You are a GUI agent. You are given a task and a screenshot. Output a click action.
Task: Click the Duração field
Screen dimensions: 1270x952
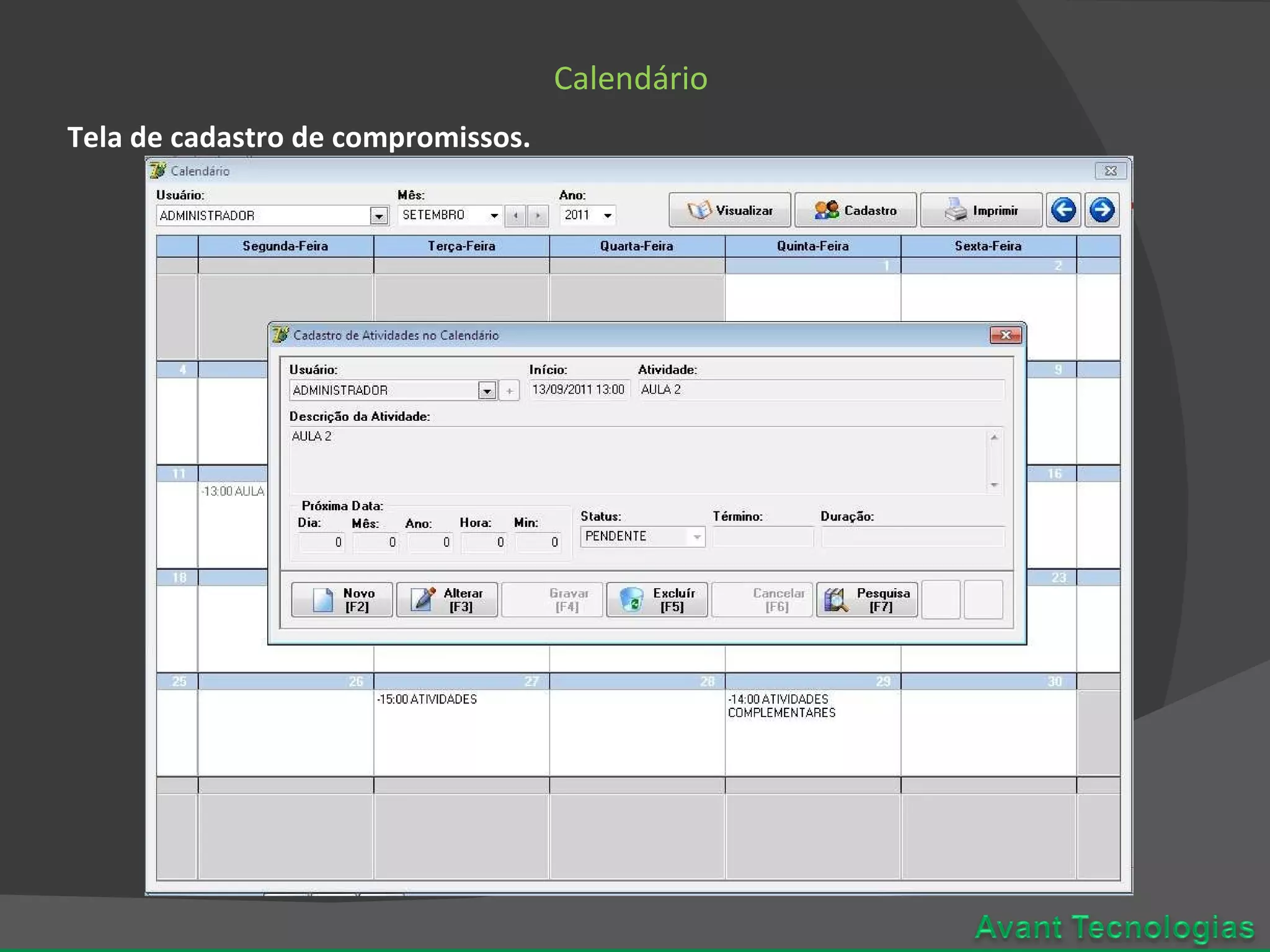click(912, 537)
